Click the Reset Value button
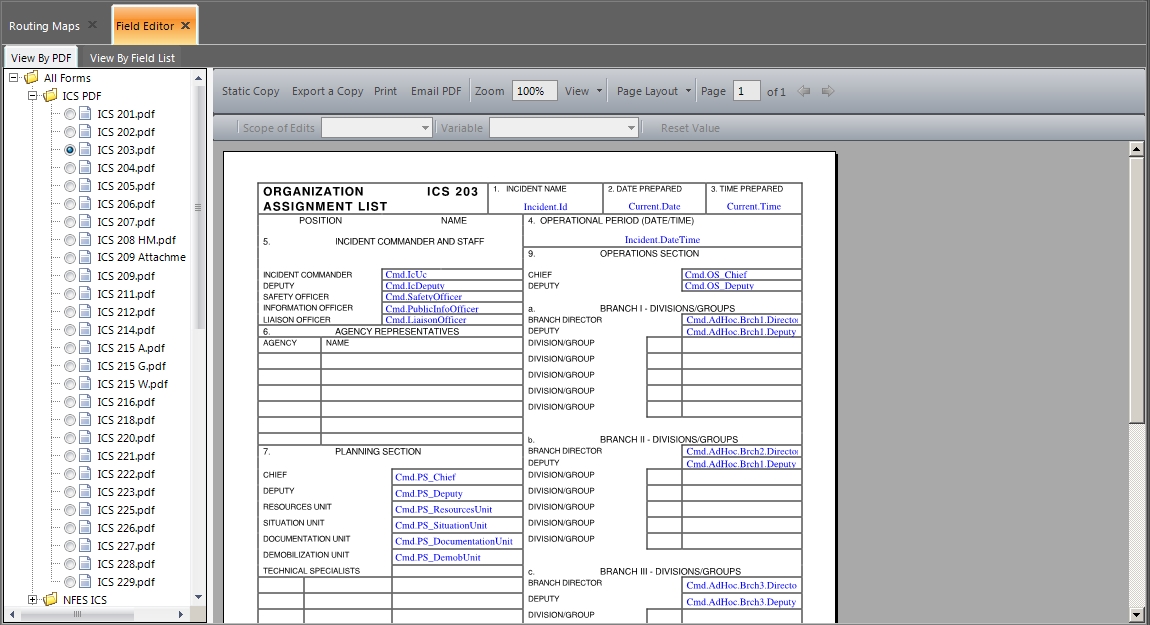This screenshot has height=625, width=1150. [x=689, y=128]
